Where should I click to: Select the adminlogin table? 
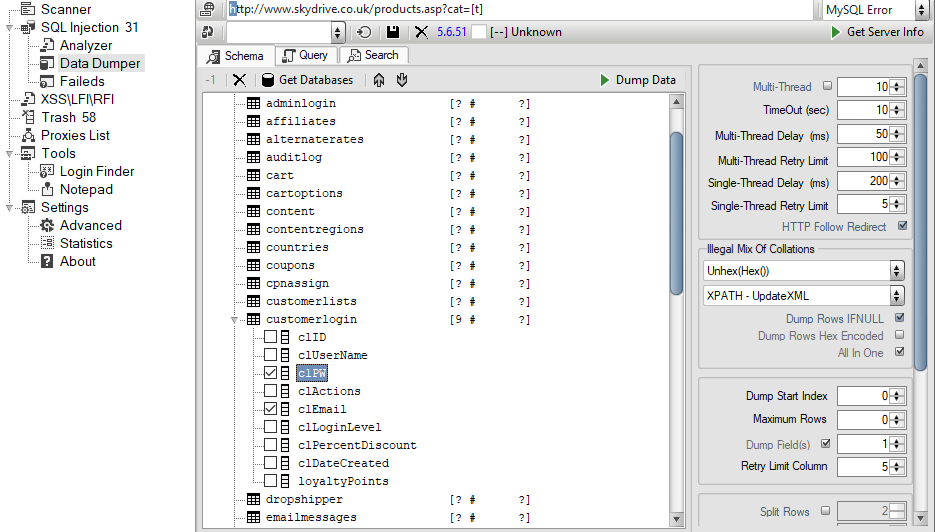(x=301, y=103)
